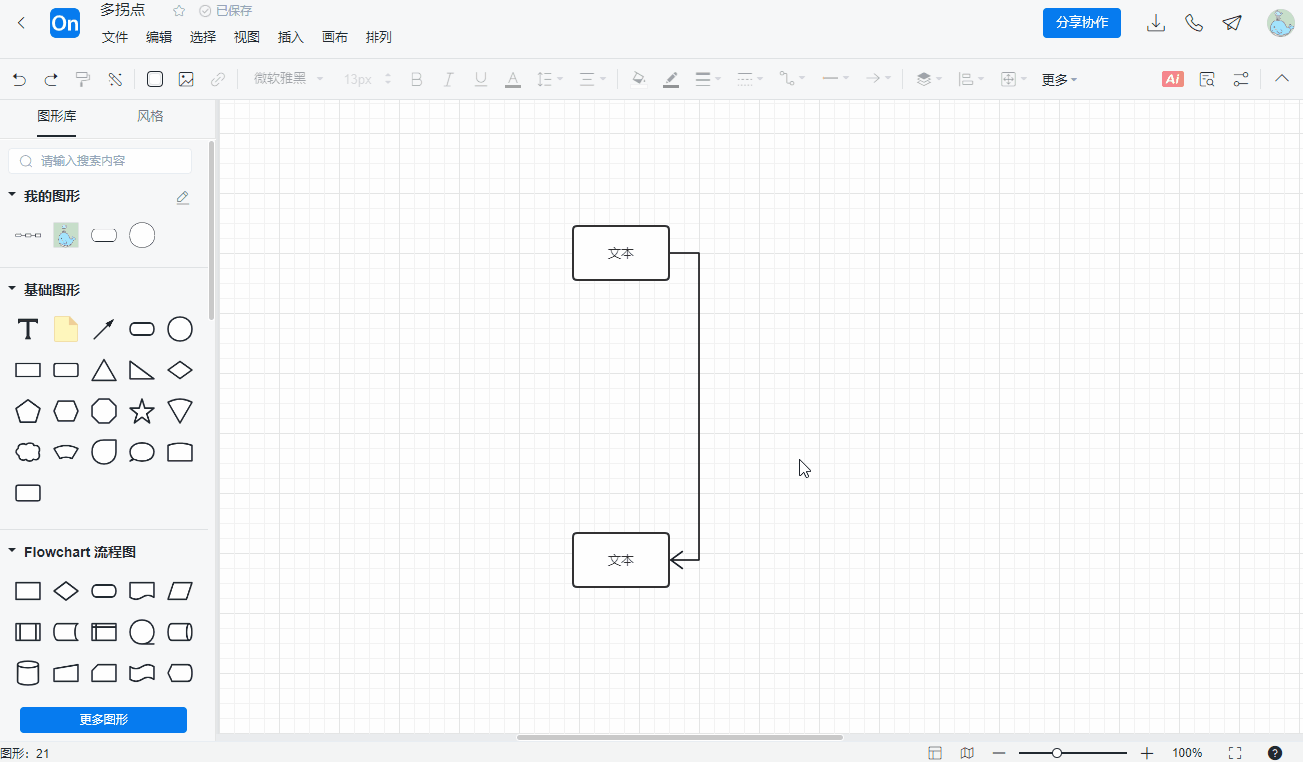This screenshot has width=1303, height=762.
Task: Click the paper plane publish icon
Action: (1232, 23)
